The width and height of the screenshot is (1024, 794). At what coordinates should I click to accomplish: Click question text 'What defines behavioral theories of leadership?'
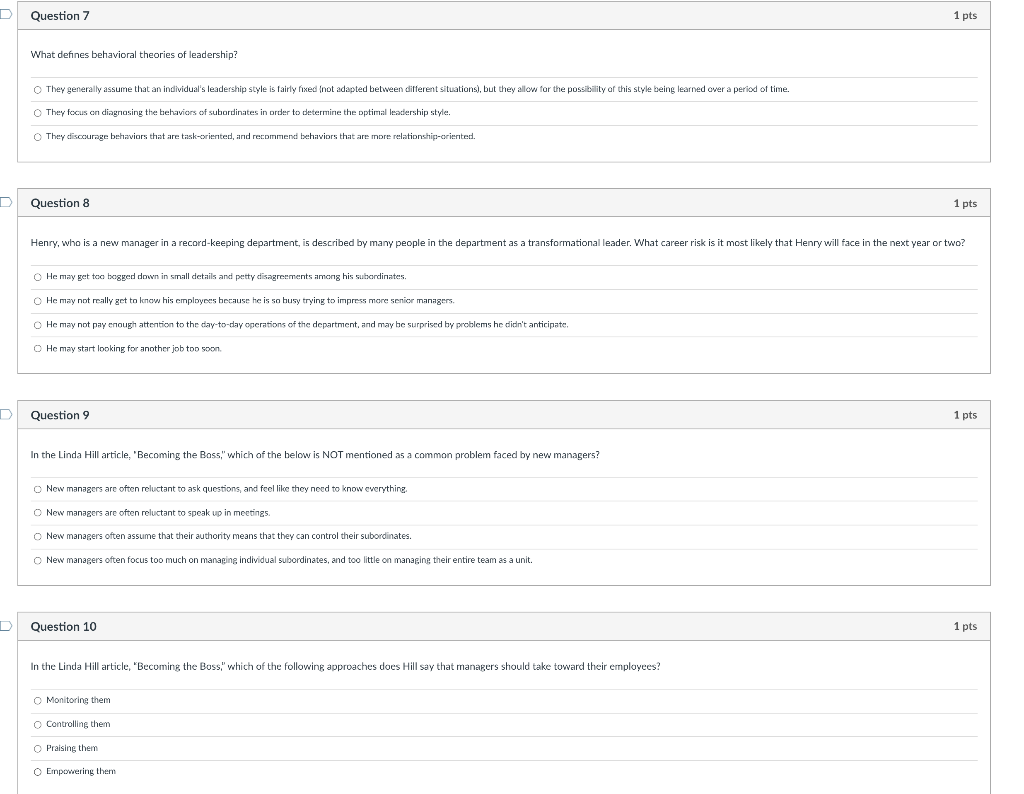pos(134,55)
